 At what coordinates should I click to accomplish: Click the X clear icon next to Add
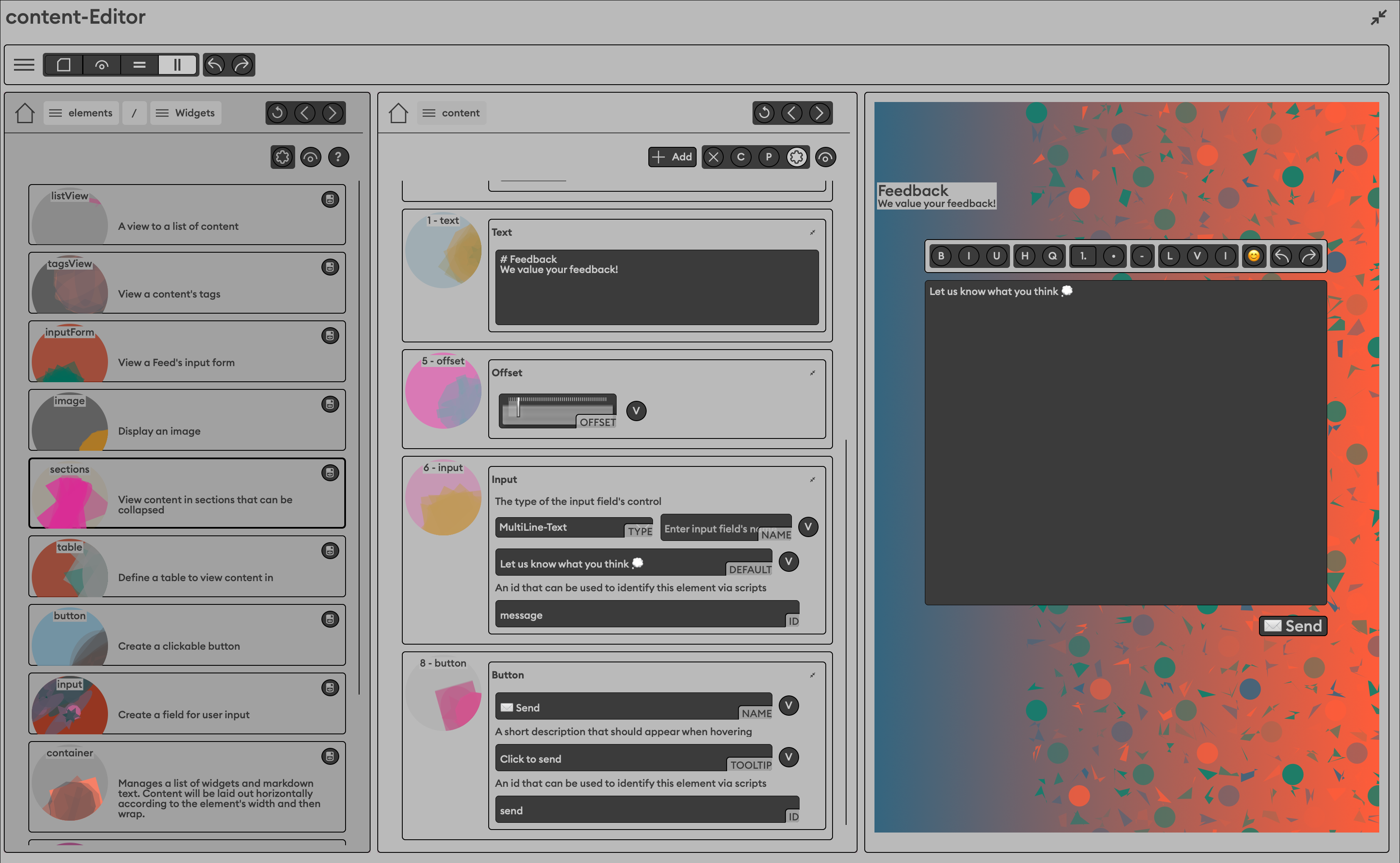click(x=713, y=157)
